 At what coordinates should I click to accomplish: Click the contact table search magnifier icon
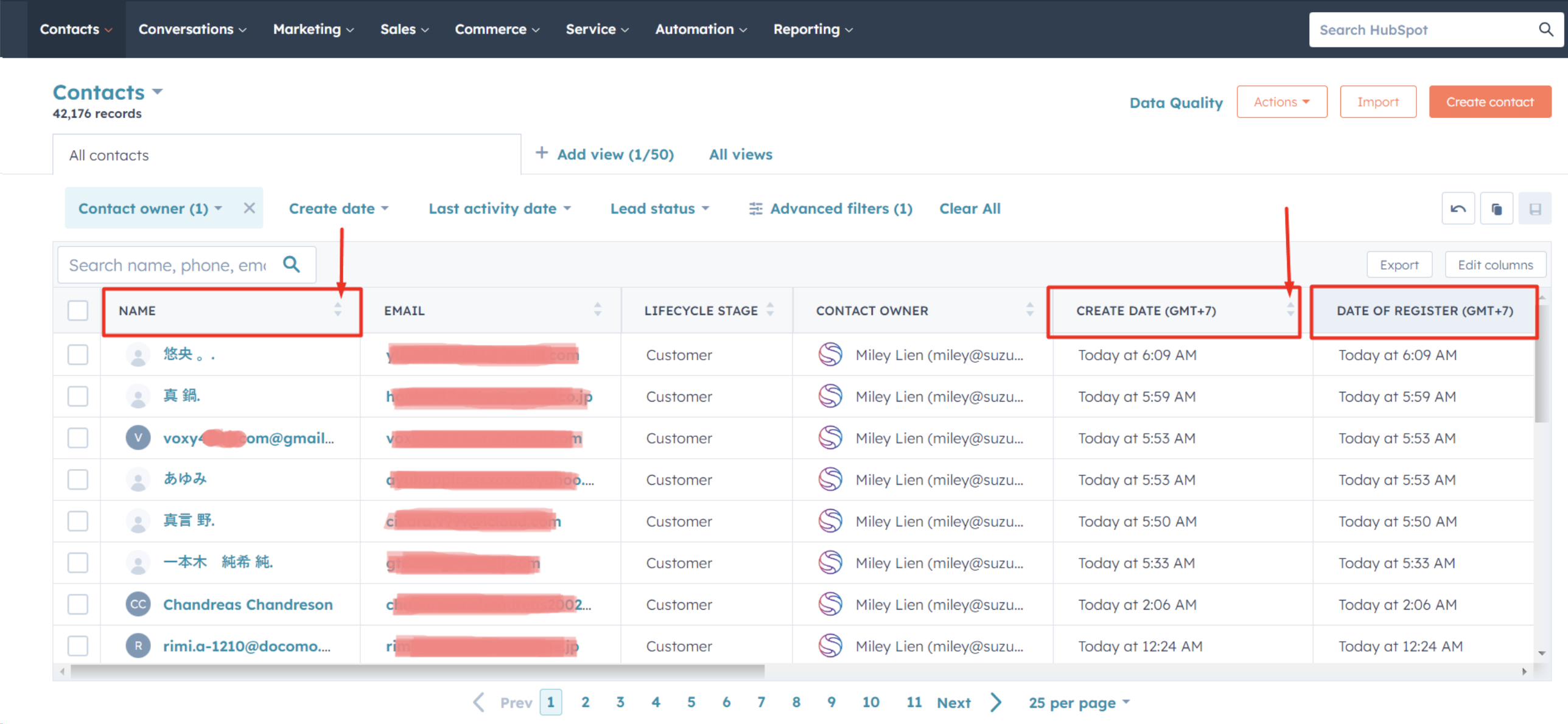click(292, 264)
